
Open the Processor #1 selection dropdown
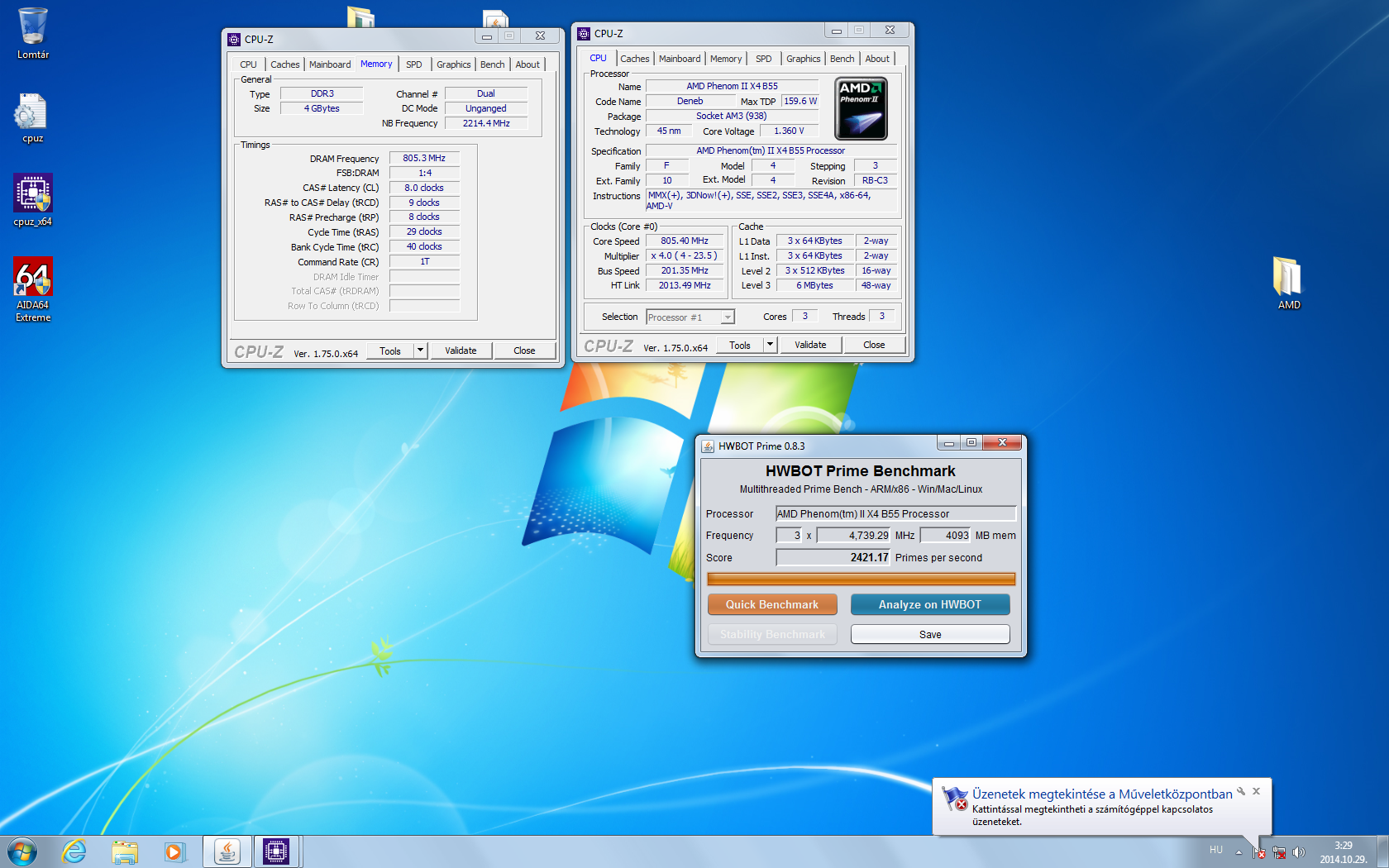tap(690, 317)
